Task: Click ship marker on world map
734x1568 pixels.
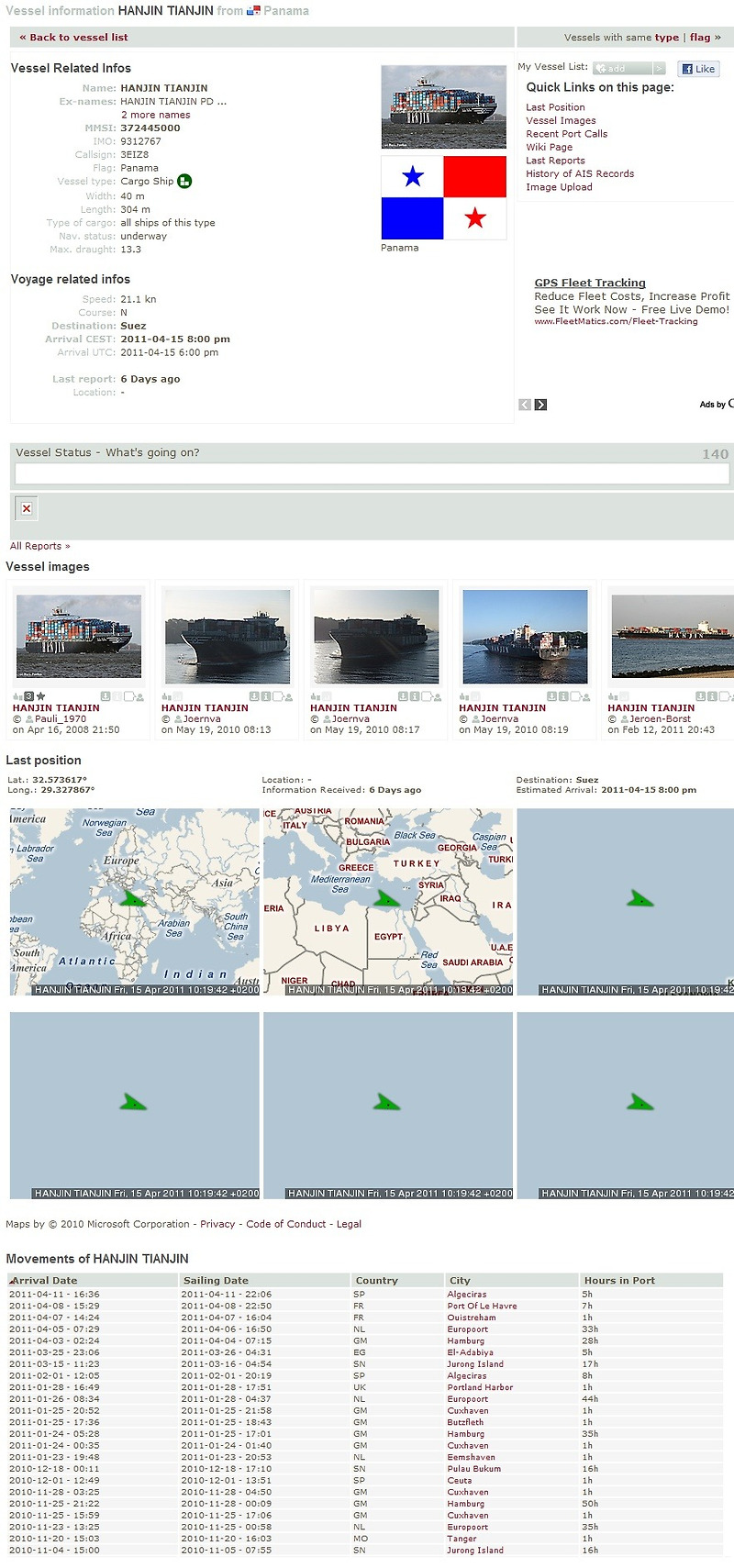Action: (x=133, y=898)
